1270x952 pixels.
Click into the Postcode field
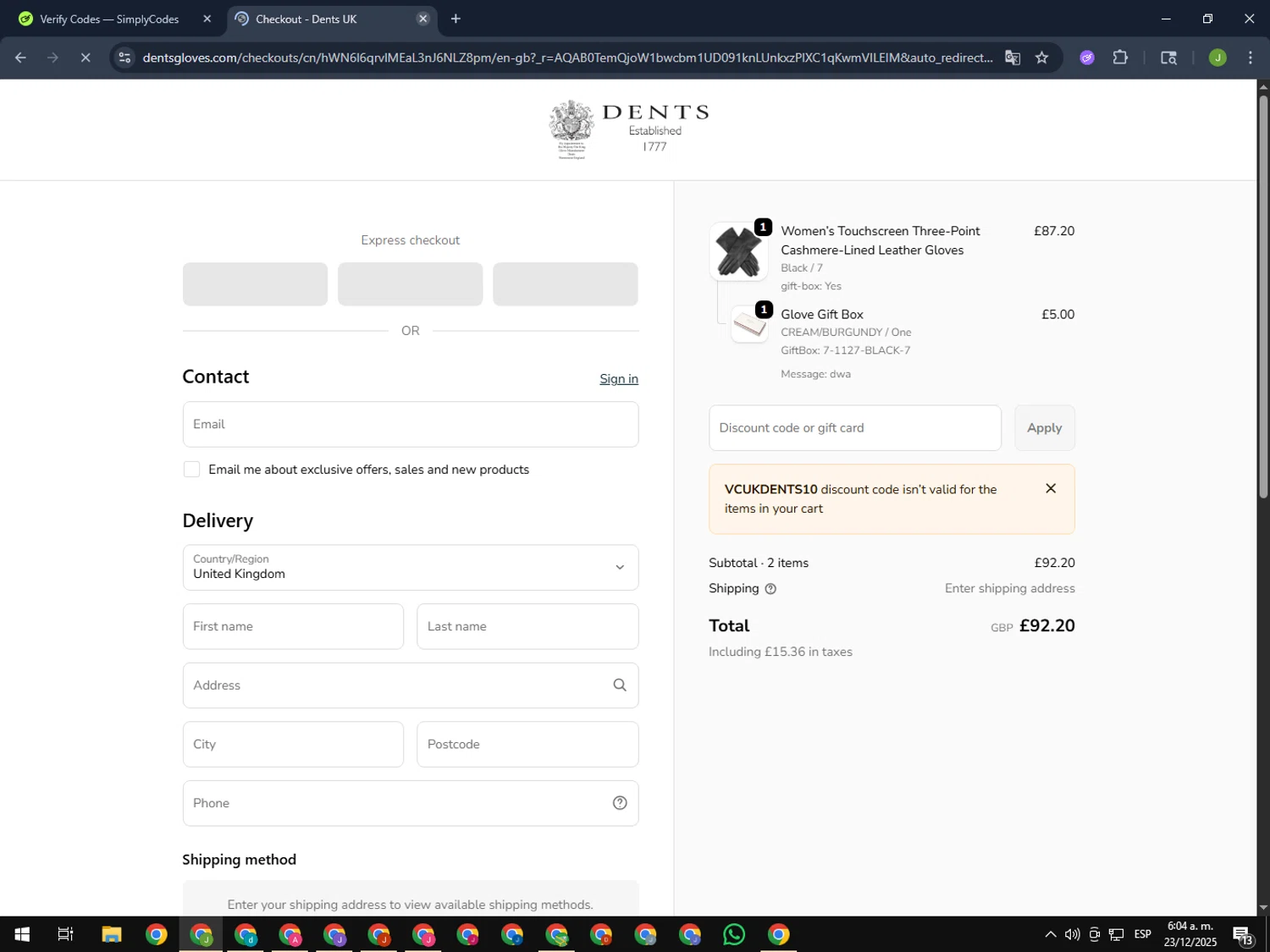527,745
